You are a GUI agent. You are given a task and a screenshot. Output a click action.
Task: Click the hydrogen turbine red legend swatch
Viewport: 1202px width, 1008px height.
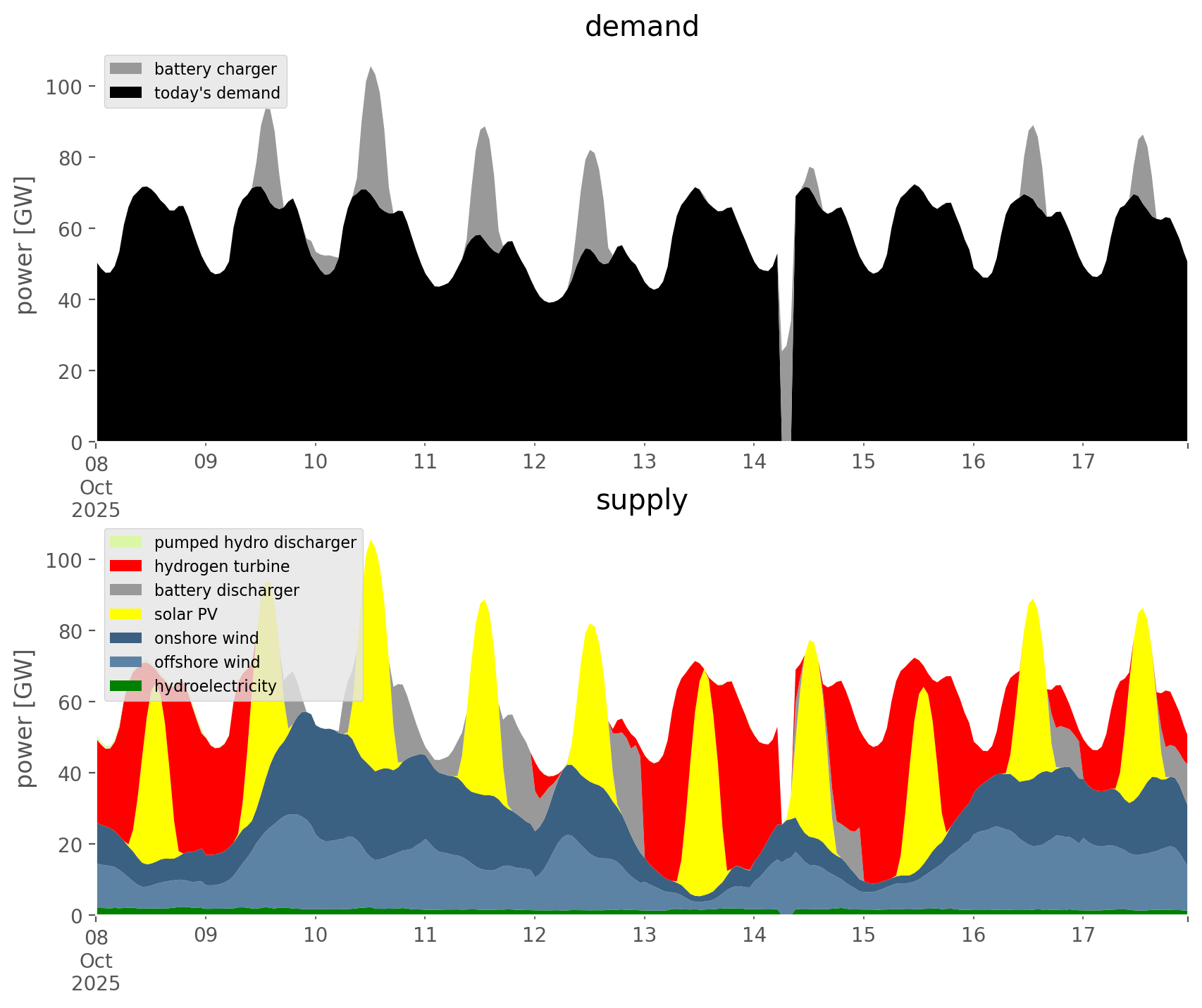point(126,566)
